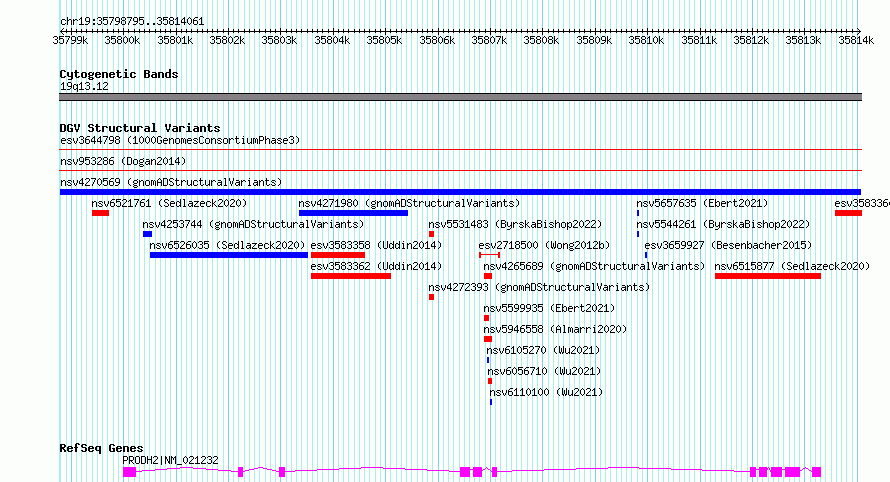Click the chr19:35798795..35814061 coordinate label

click(x=132, y=22)
